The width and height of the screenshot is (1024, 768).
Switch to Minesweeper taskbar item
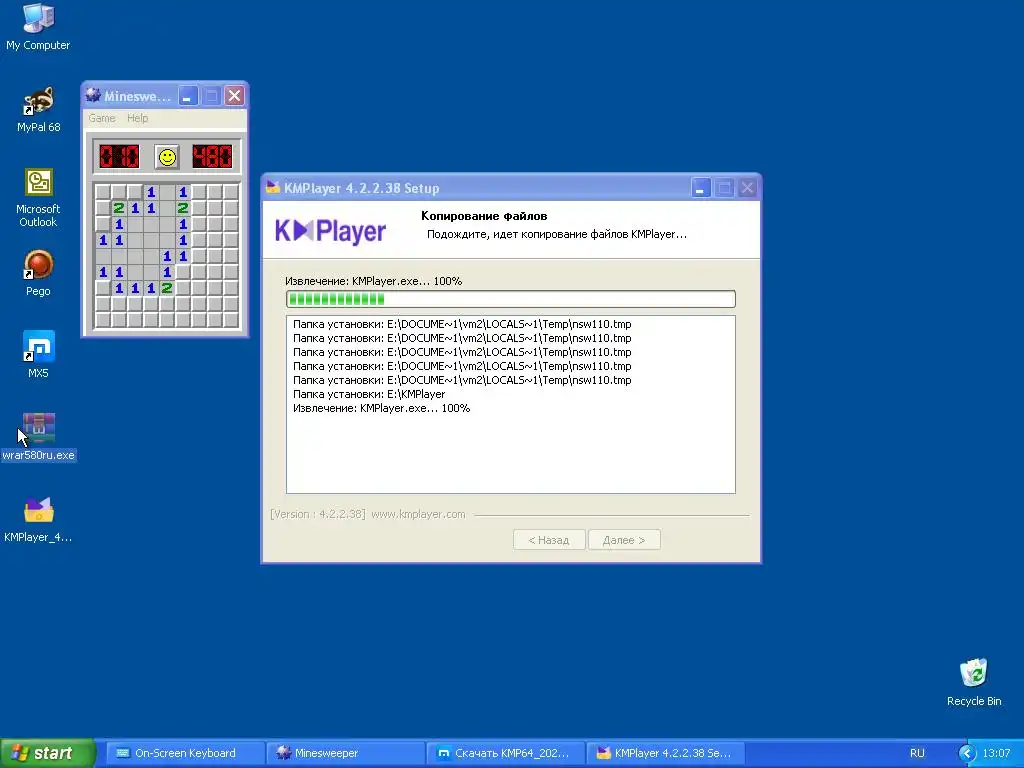pos(346,753)
